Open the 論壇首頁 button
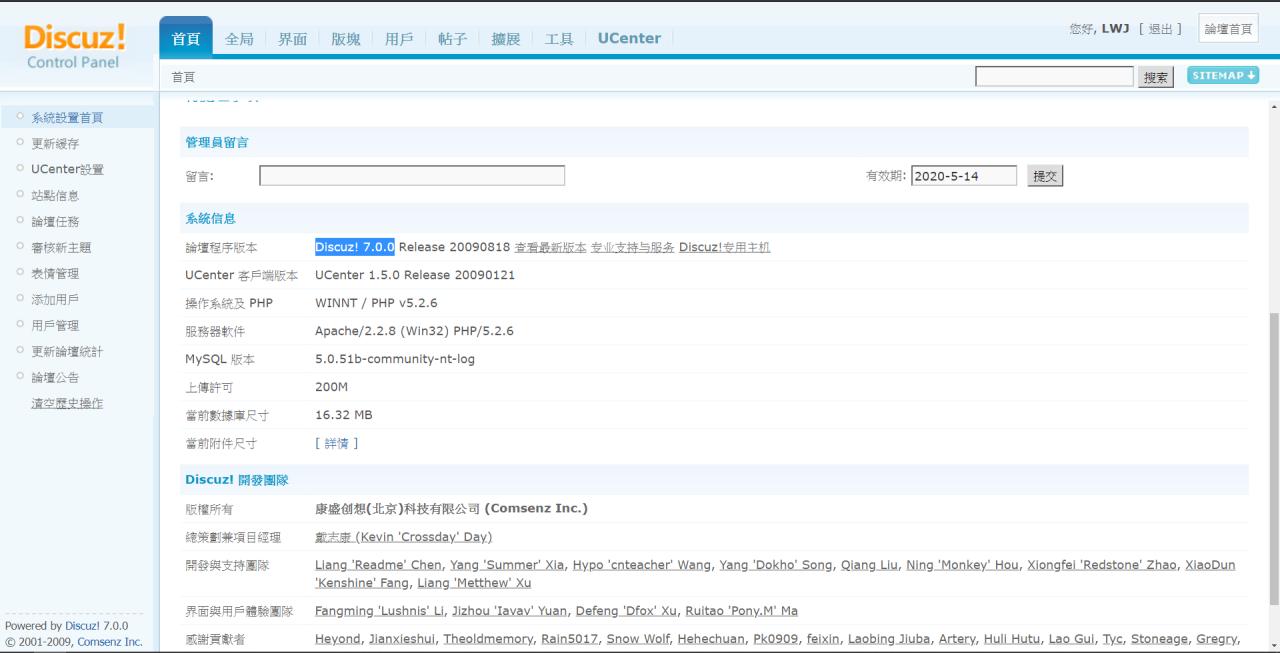 1228,29
